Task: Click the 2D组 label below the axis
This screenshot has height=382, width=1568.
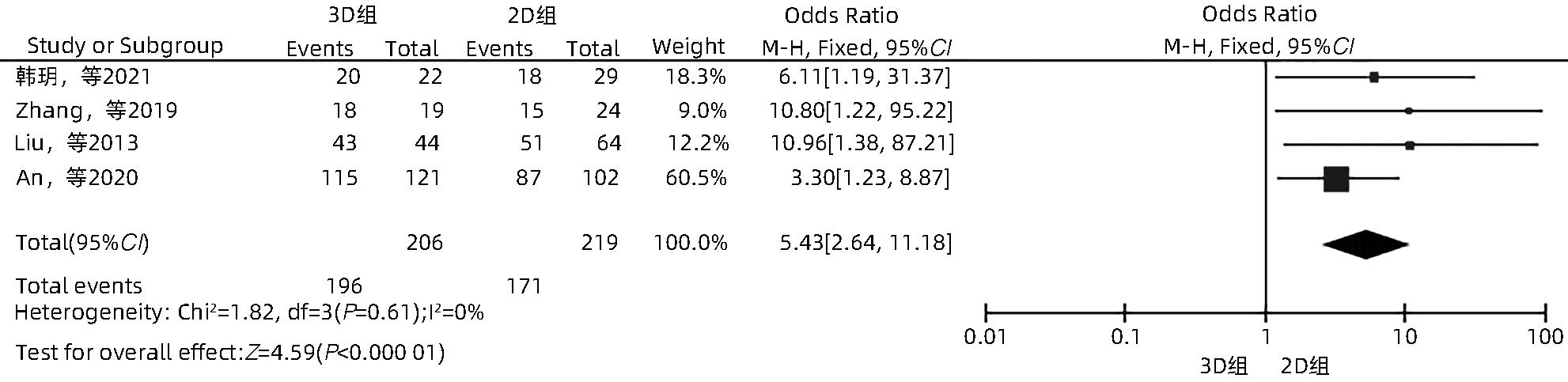Action: [1305, 366]
